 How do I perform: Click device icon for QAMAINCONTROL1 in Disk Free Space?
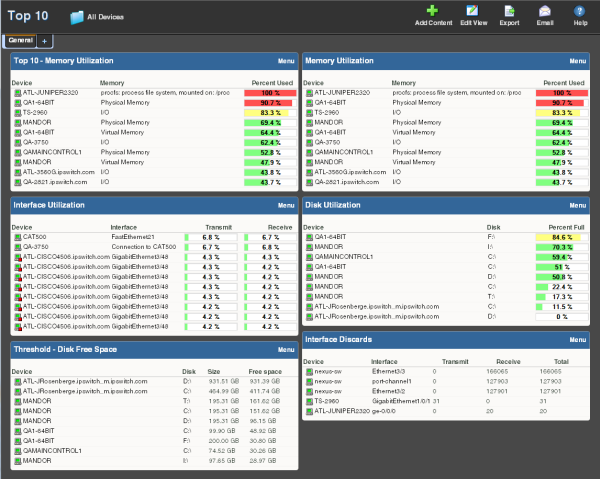pos(18,451)
